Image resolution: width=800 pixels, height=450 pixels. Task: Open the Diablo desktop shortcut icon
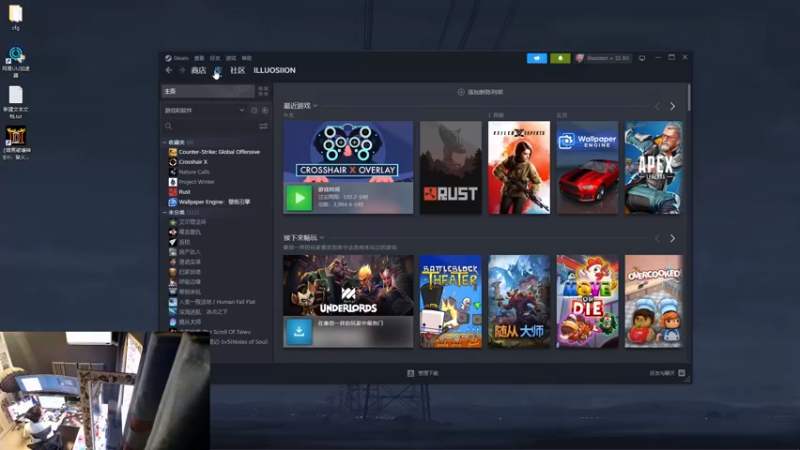coord(16,143)
